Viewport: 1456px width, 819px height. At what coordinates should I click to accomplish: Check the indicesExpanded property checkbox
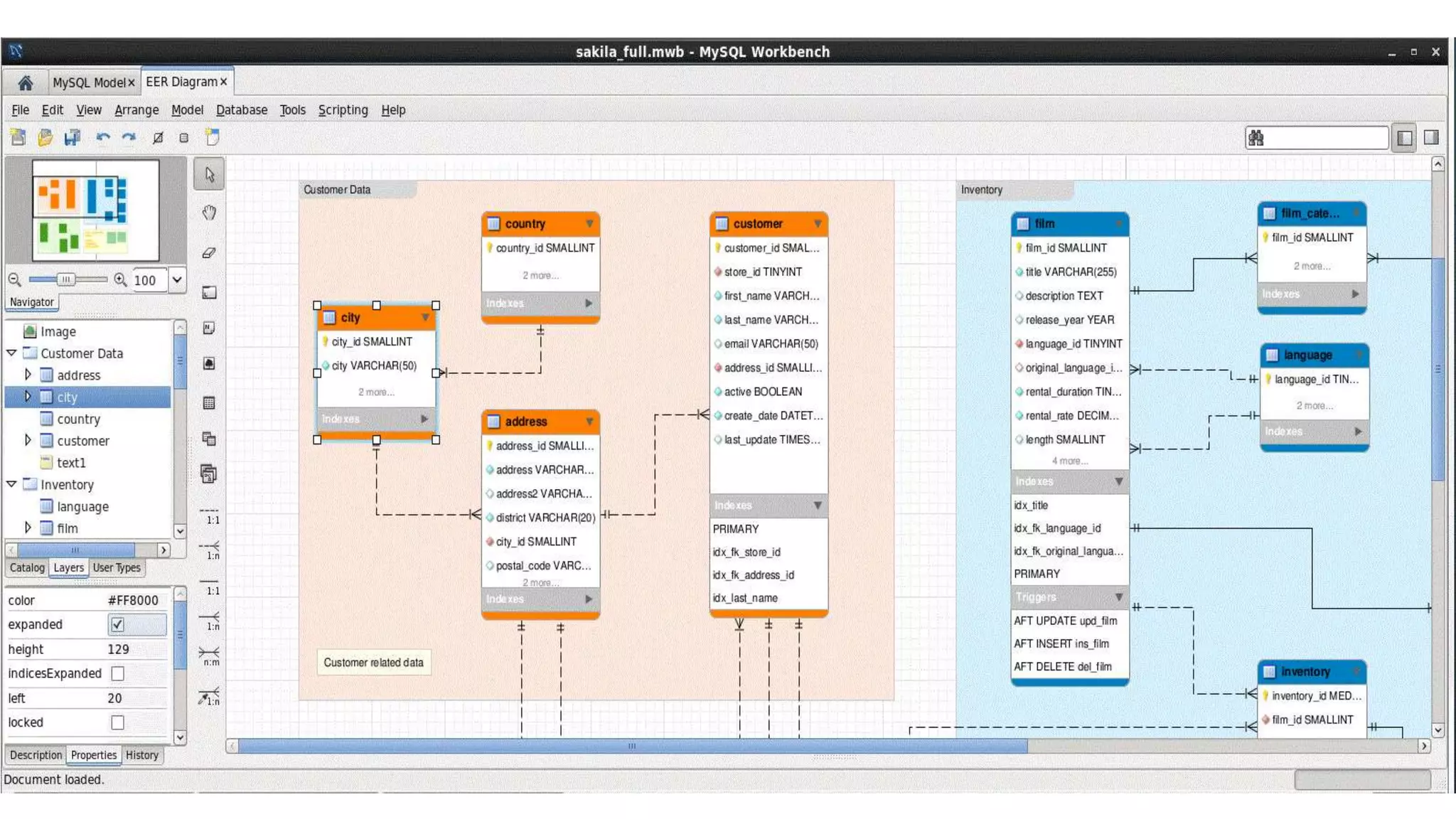[x=118, y=673]
